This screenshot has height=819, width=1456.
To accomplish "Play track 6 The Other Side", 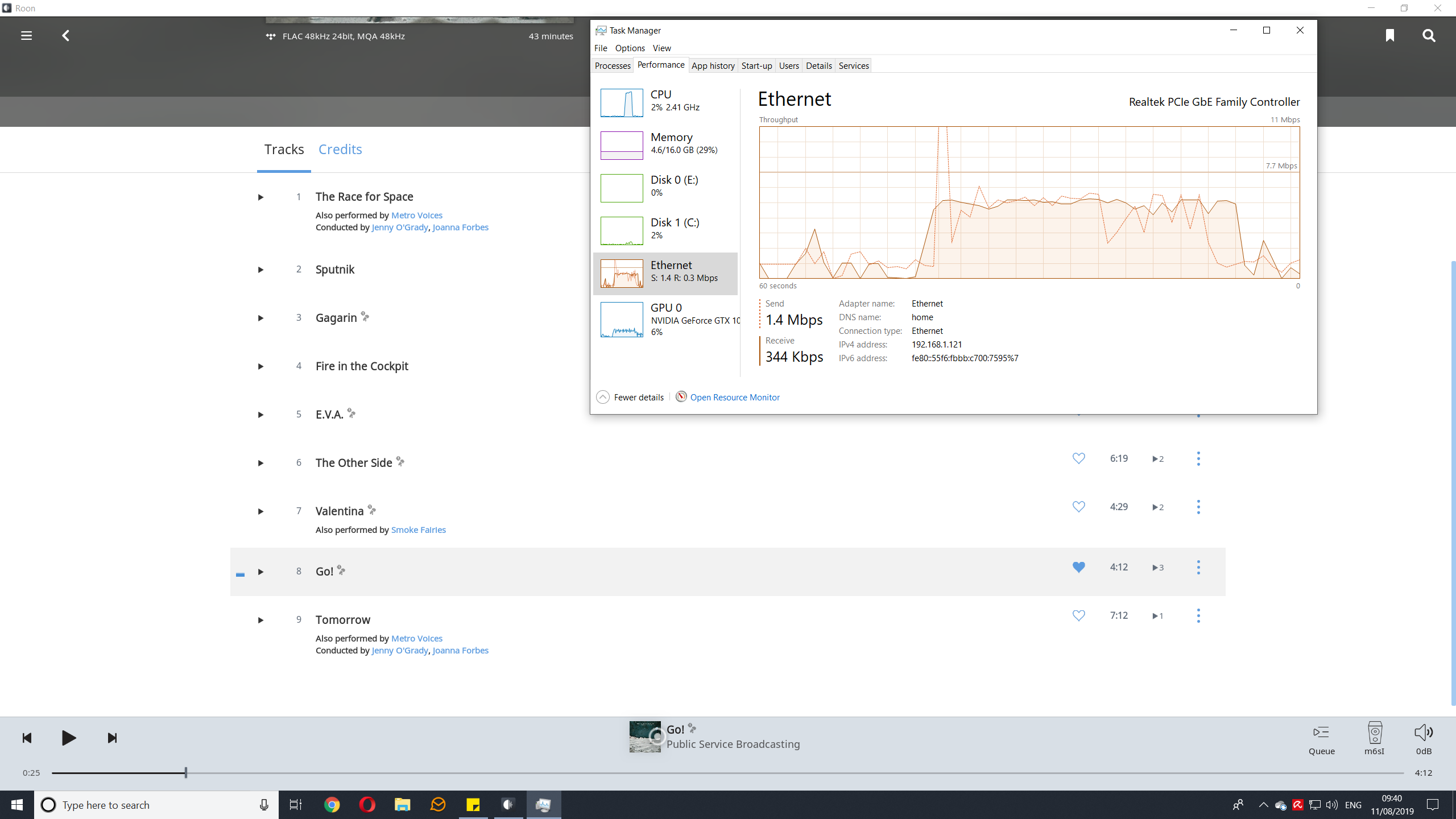I will pyautogui.click(x=260, y=463).
